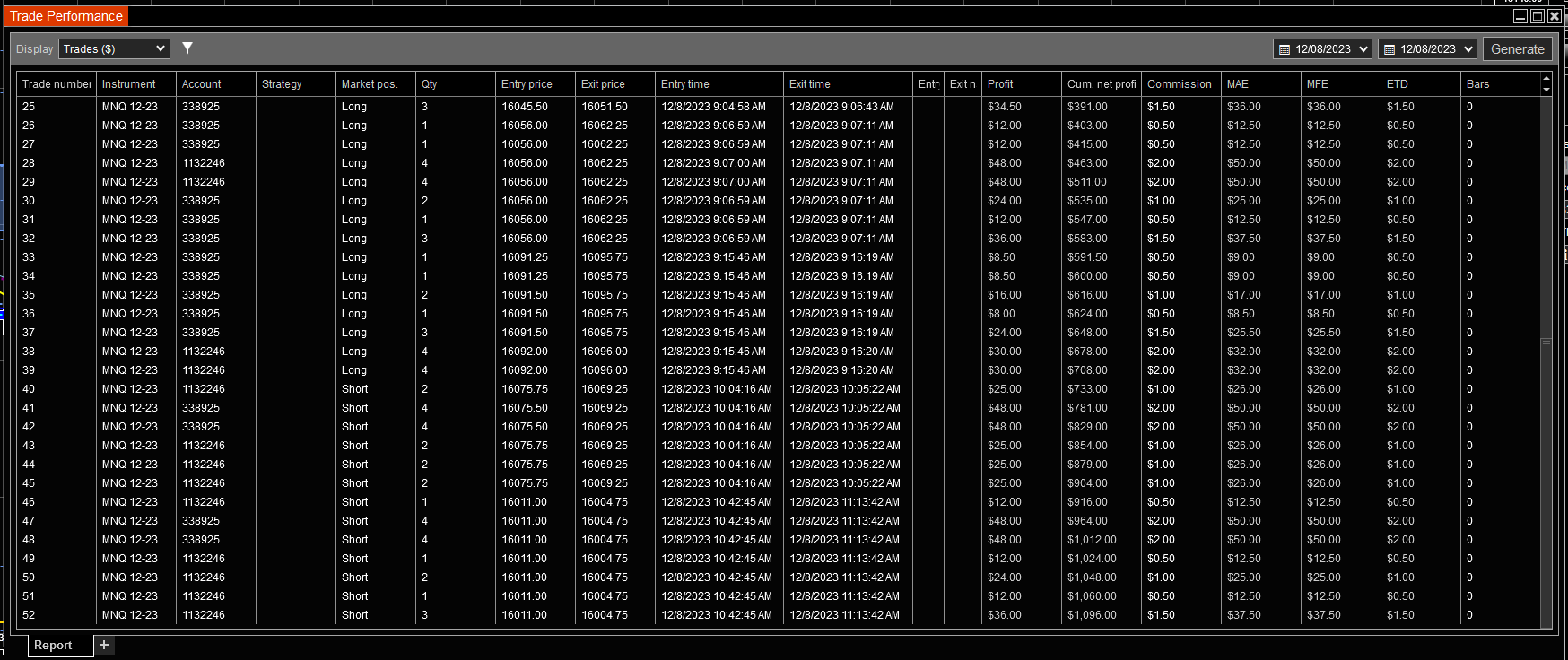Sort by the Entry time column header
This screenshot has width=1568, height=660.
(719, 84)
